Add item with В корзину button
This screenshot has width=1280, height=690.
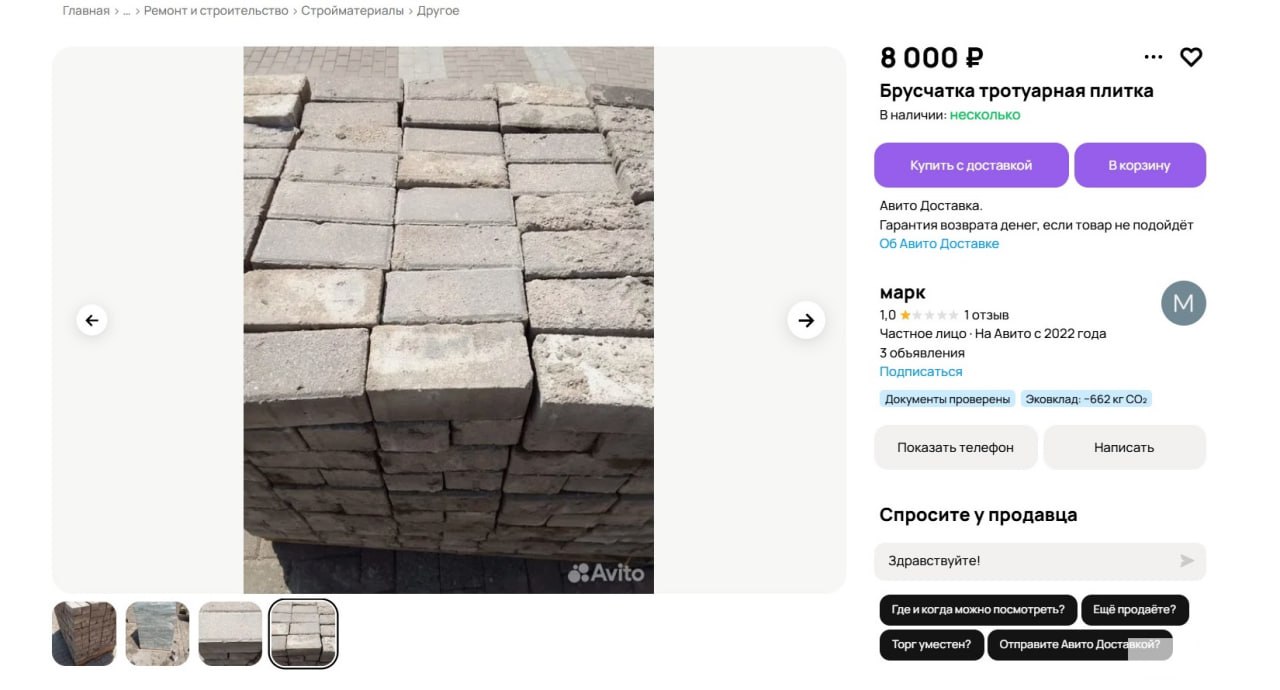[x=1139, y=165]
